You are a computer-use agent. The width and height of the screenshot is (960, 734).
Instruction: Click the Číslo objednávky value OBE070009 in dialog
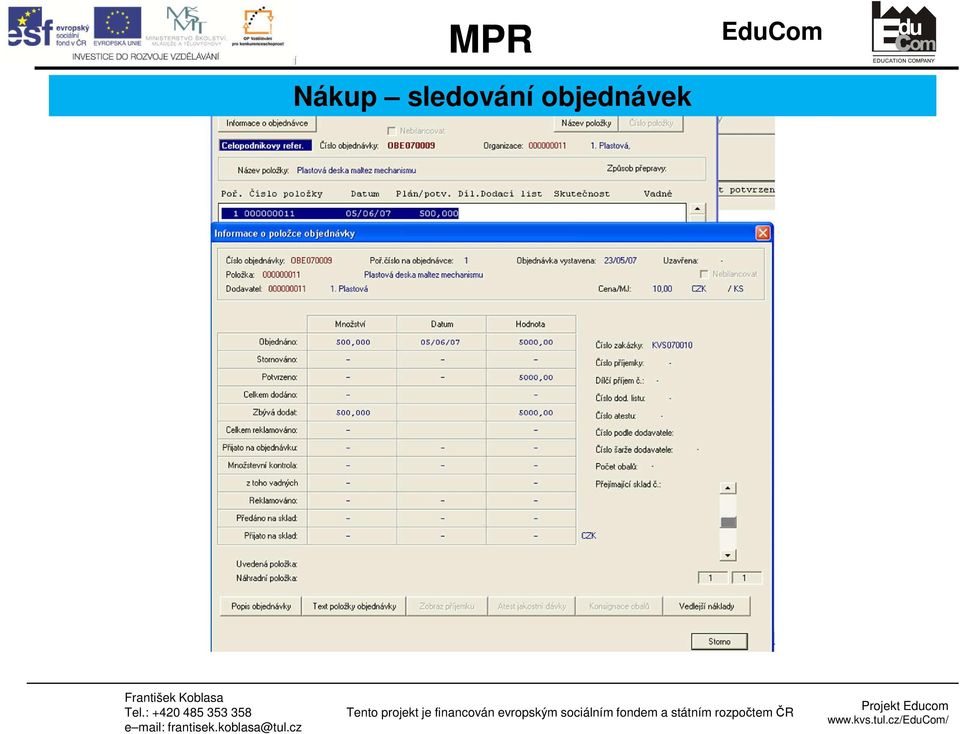click(311, 261)
